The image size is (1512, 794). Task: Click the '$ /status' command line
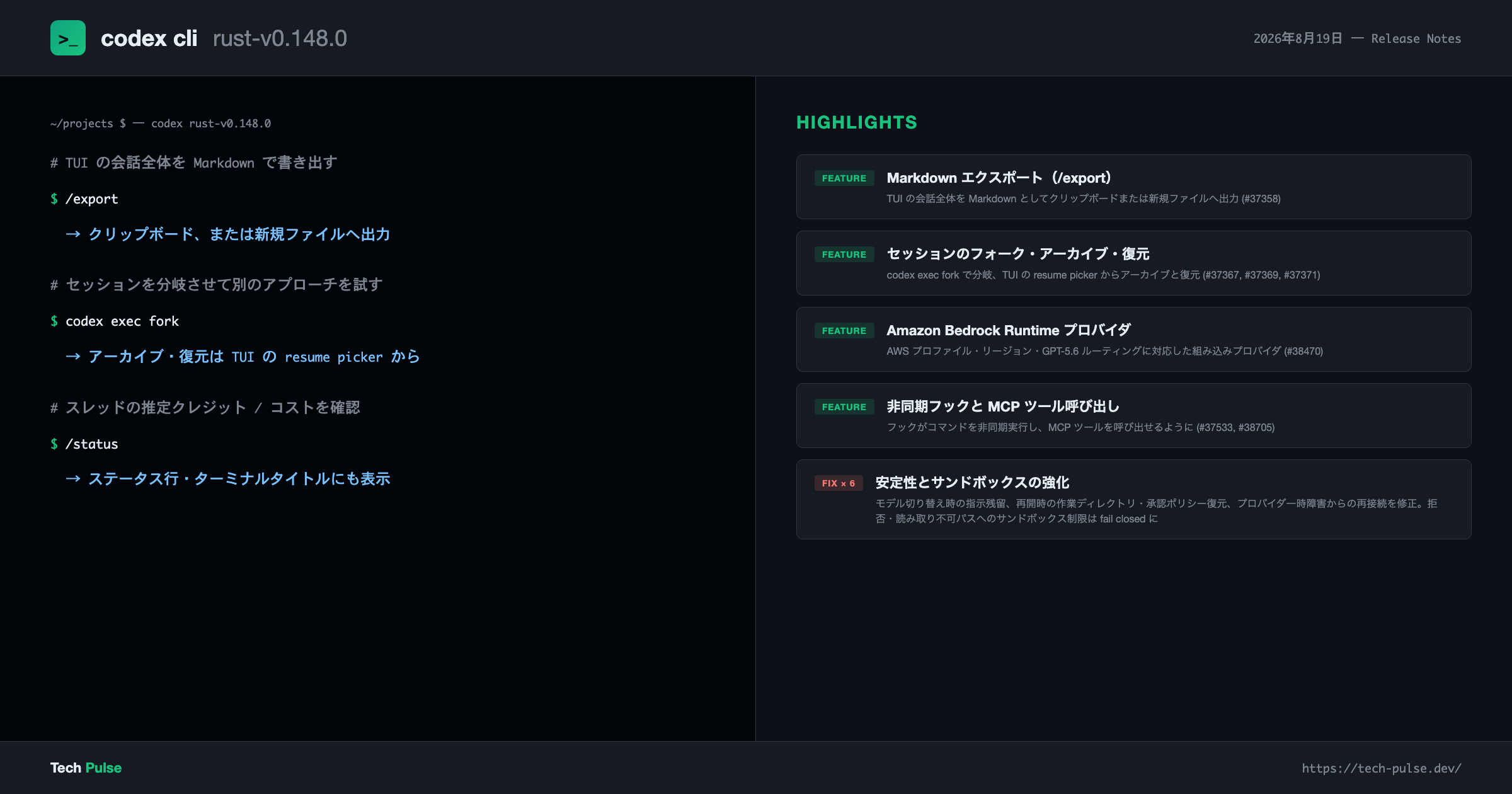coord(84,444)
